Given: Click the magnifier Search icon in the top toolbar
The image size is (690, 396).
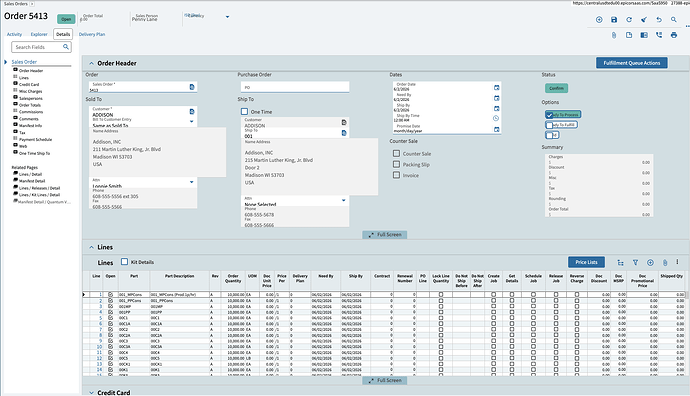Looking at the screenshot, I should pos(674,20).
